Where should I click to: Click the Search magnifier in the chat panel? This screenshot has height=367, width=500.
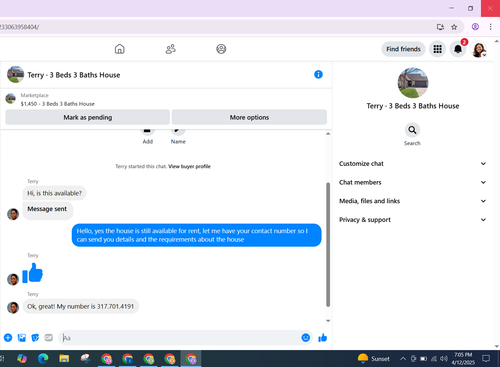tap(412, 130)
